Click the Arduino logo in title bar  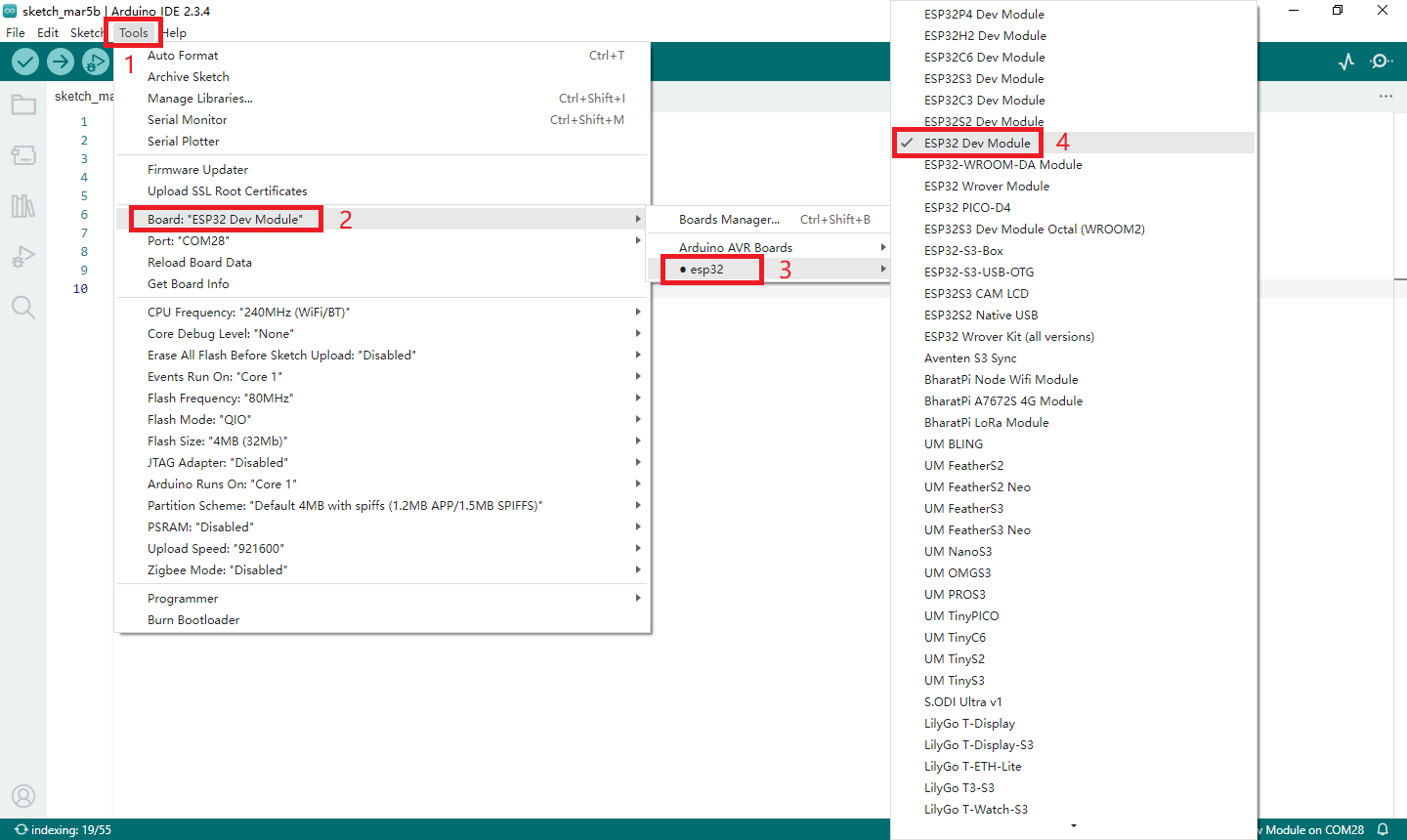10,11
